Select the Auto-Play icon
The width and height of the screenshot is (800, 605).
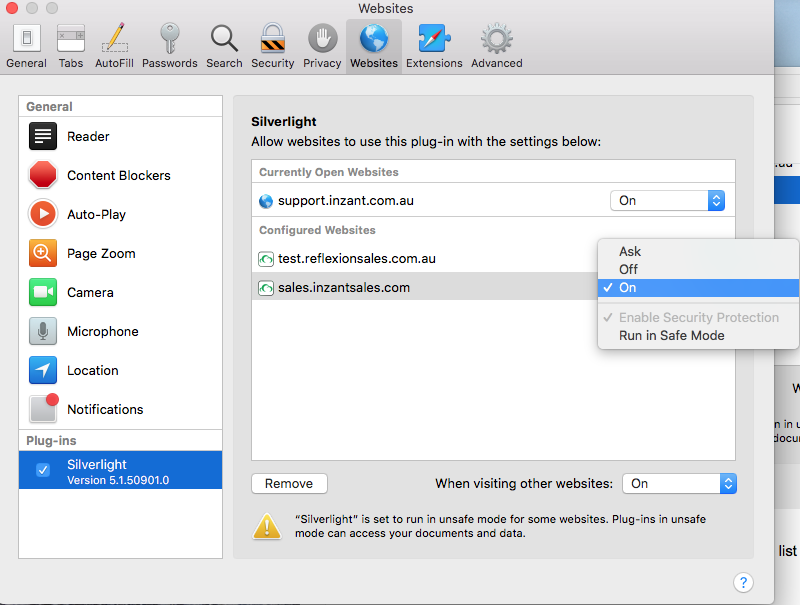pos(43,214)
